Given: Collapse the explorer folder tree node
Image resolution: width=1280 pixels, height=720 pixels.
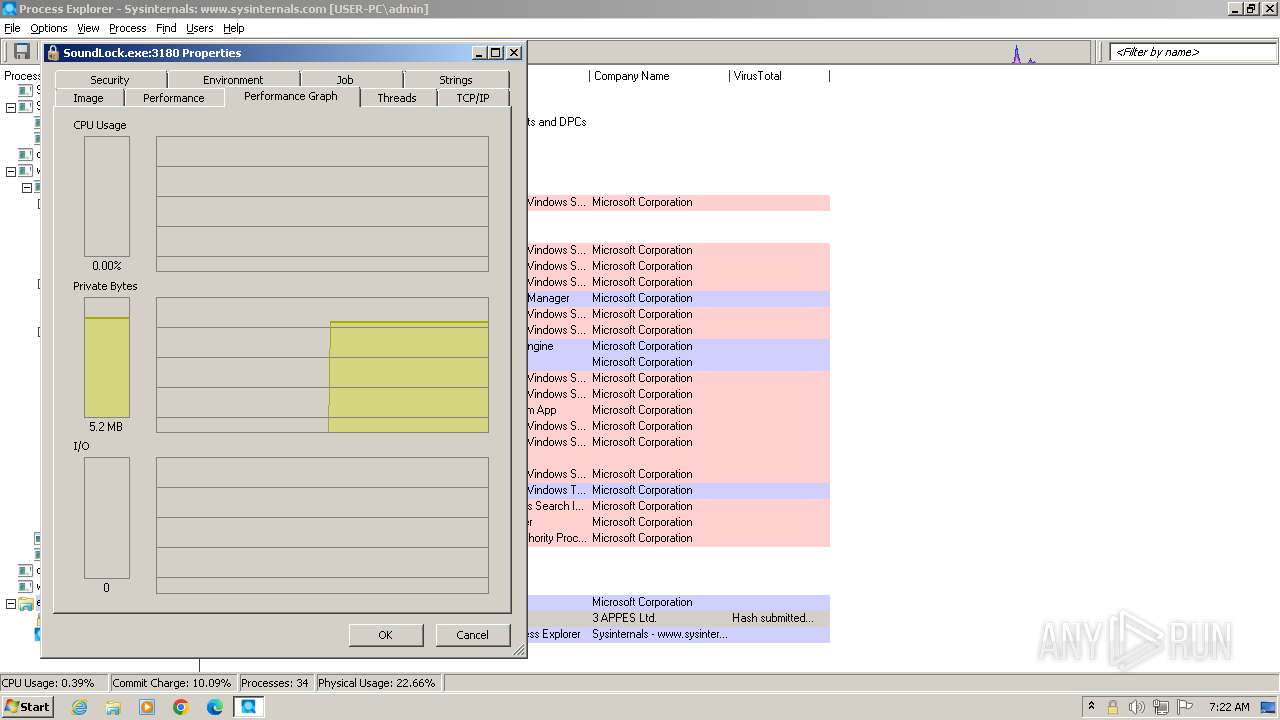Looking at the screenshot, I should 11,604.
